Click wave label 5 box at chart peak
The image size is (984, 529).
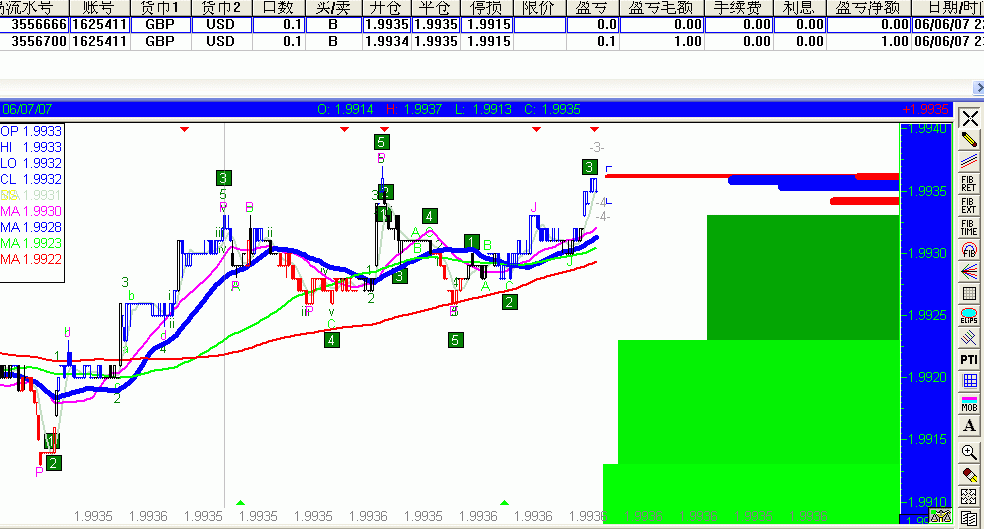pyautogui.click(x=381, y=142)
